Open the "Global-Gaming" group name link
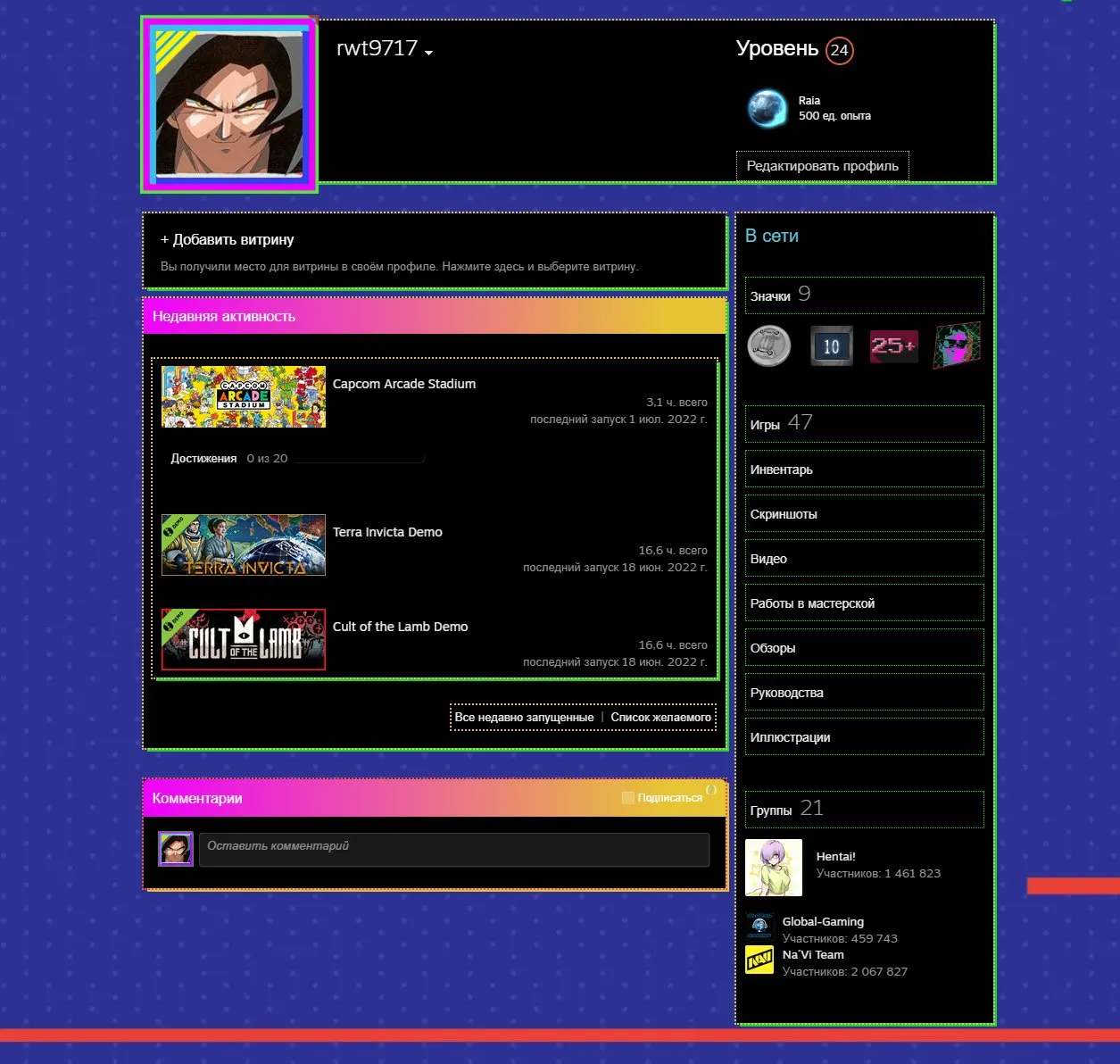1120x1064 pixels. point(823,922)
